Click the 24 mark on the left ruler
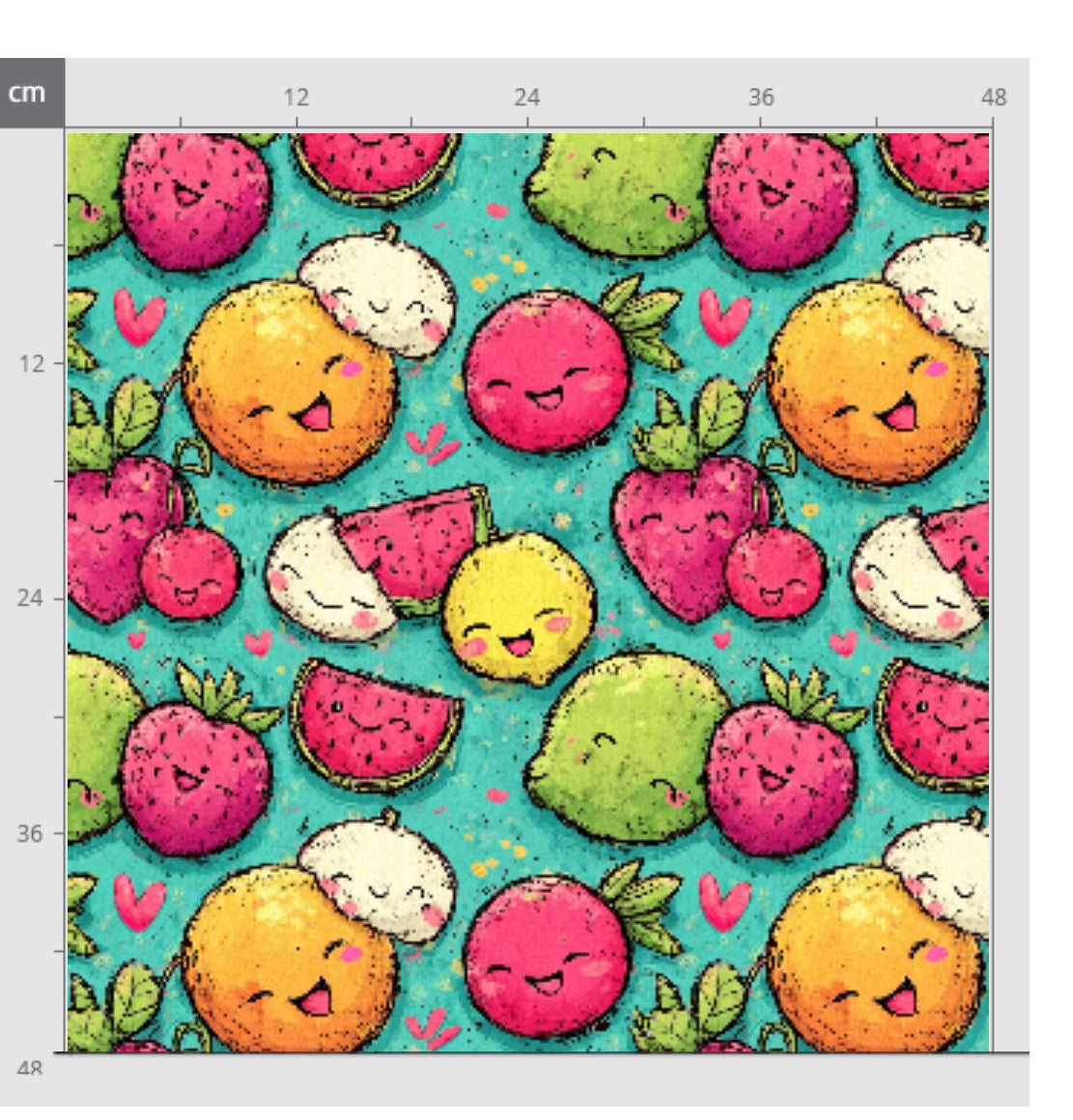This screenshot has height=1120, width=1073. click(x=30, y=598)
